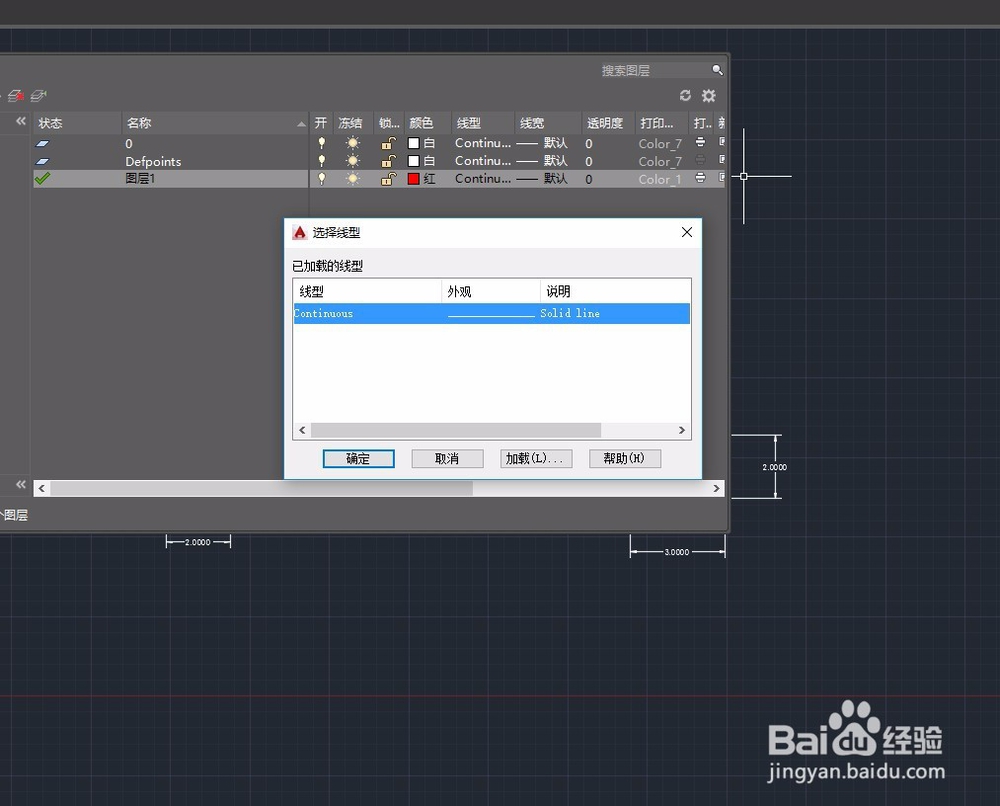This screenshot has width=1000, height=806.
Task: Click the 取消 button
Action: coord(447,458)
